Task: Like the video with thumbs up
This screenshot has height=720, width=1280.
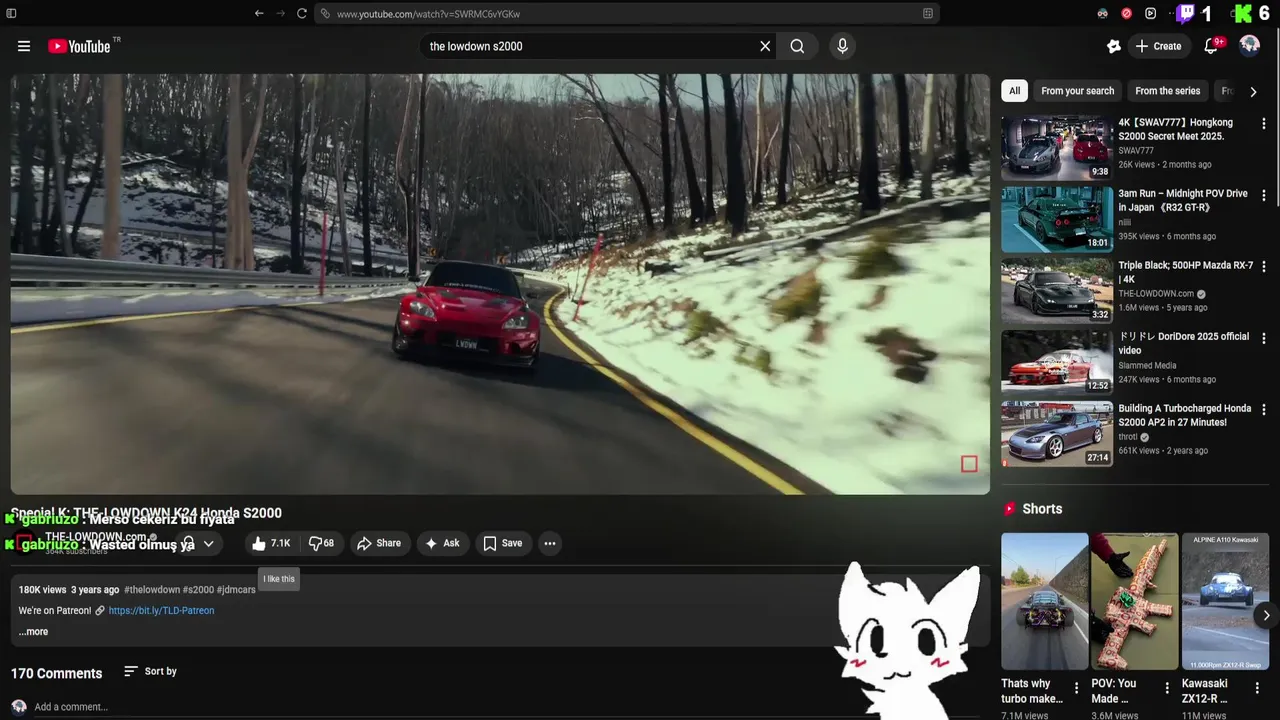Action: click(x=271, y=543)
